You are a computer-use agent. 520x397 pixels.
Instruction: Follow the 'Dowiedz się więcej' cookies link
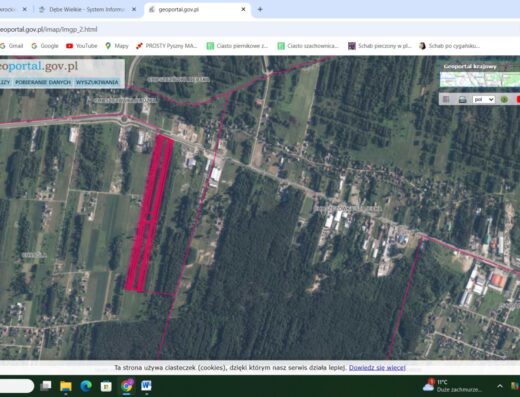pos(377,367)
